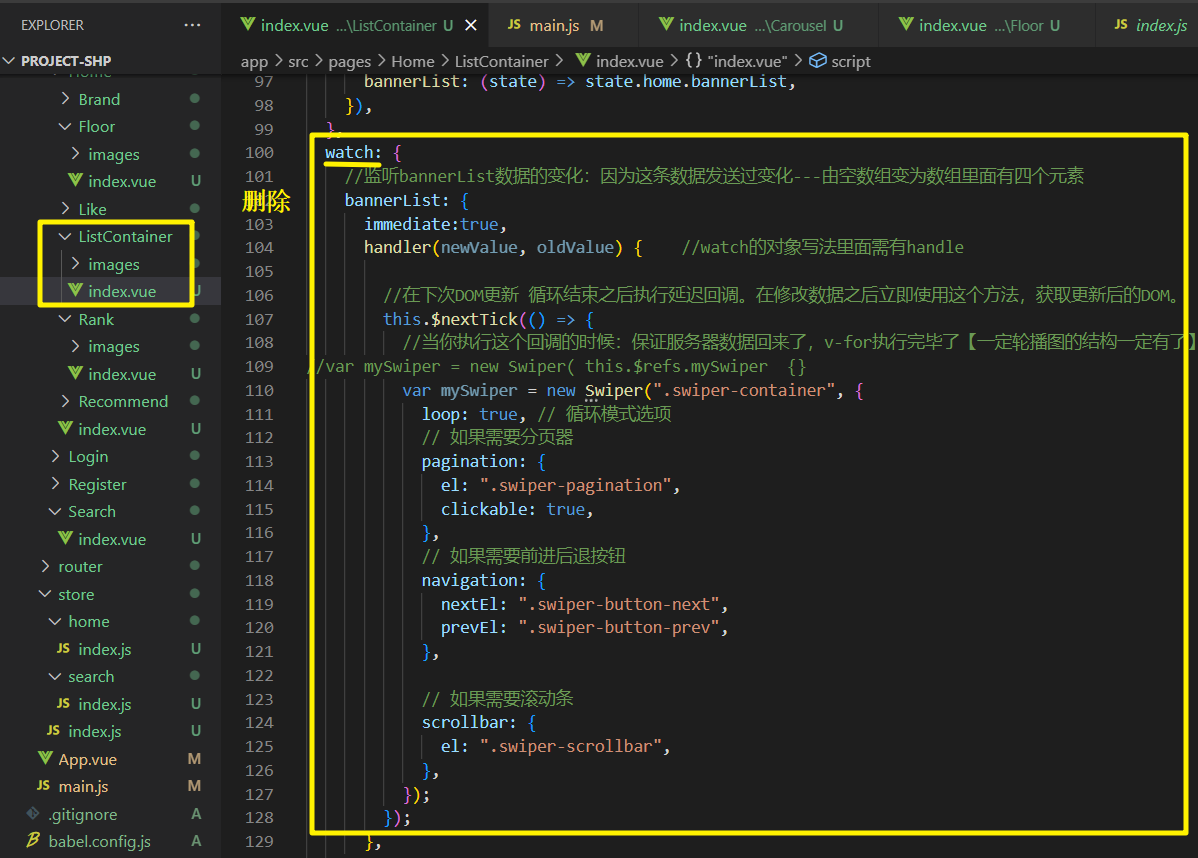This screenshot has height=858, width=1198.
Task: Open the Home breadcrumb entry
Action: coord(413,61)
